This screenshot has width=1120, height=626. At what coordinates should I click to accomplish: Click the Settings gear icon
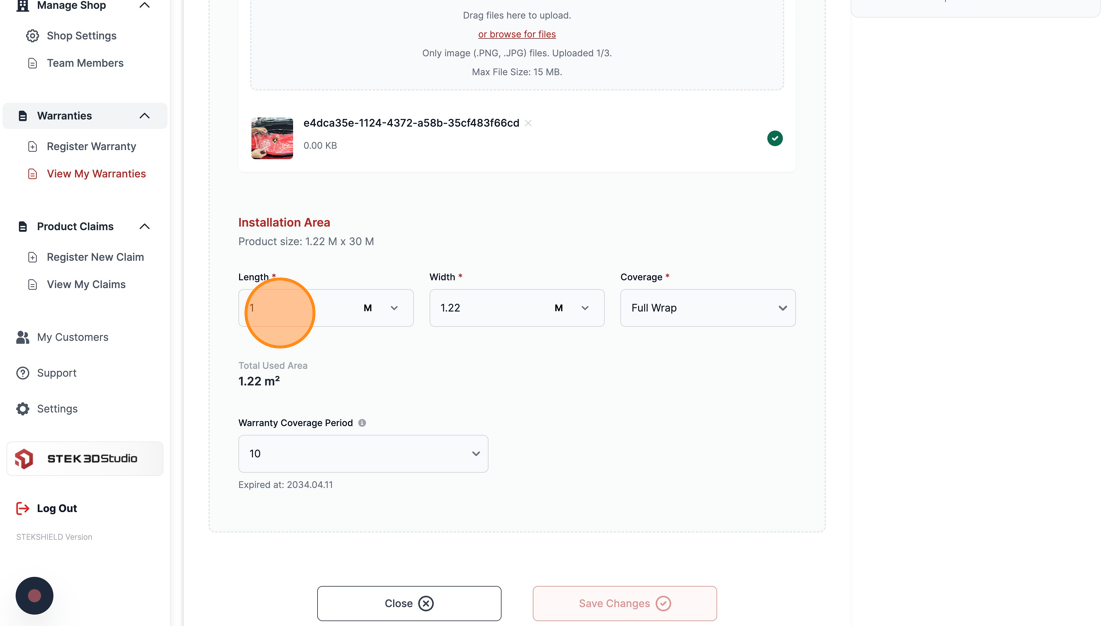click(x=23, y=409)
